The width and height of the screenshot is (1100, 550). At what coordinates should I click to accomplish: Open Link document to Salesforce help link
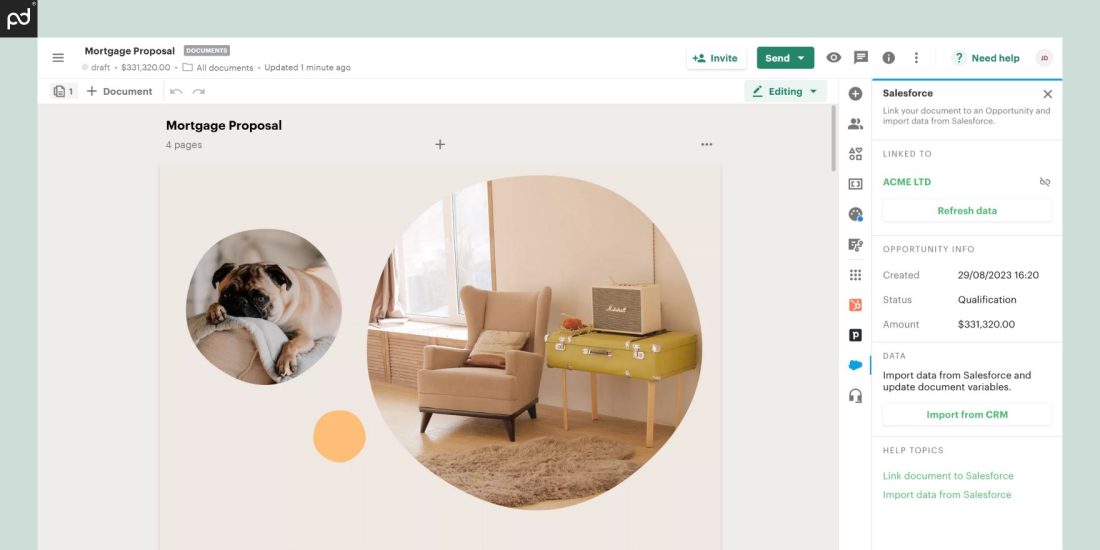[x=948, y=476]
